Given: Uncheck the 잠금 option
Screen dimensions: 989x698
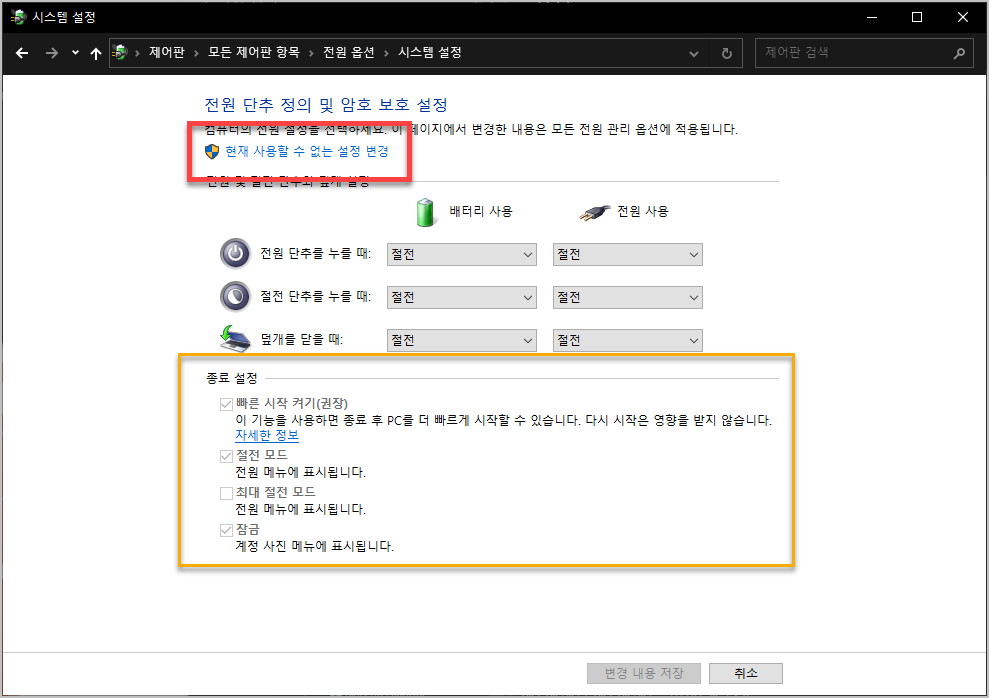Looking at the screenshot, I should coord(227,529).
